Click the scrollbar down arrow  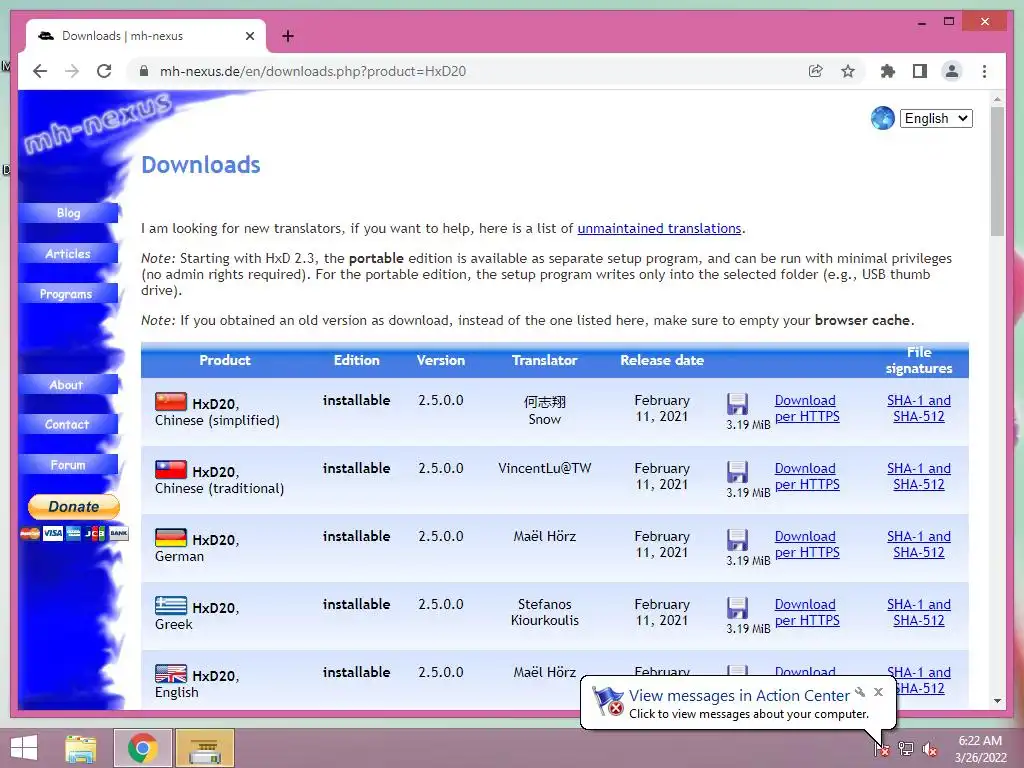click(997, 701)
